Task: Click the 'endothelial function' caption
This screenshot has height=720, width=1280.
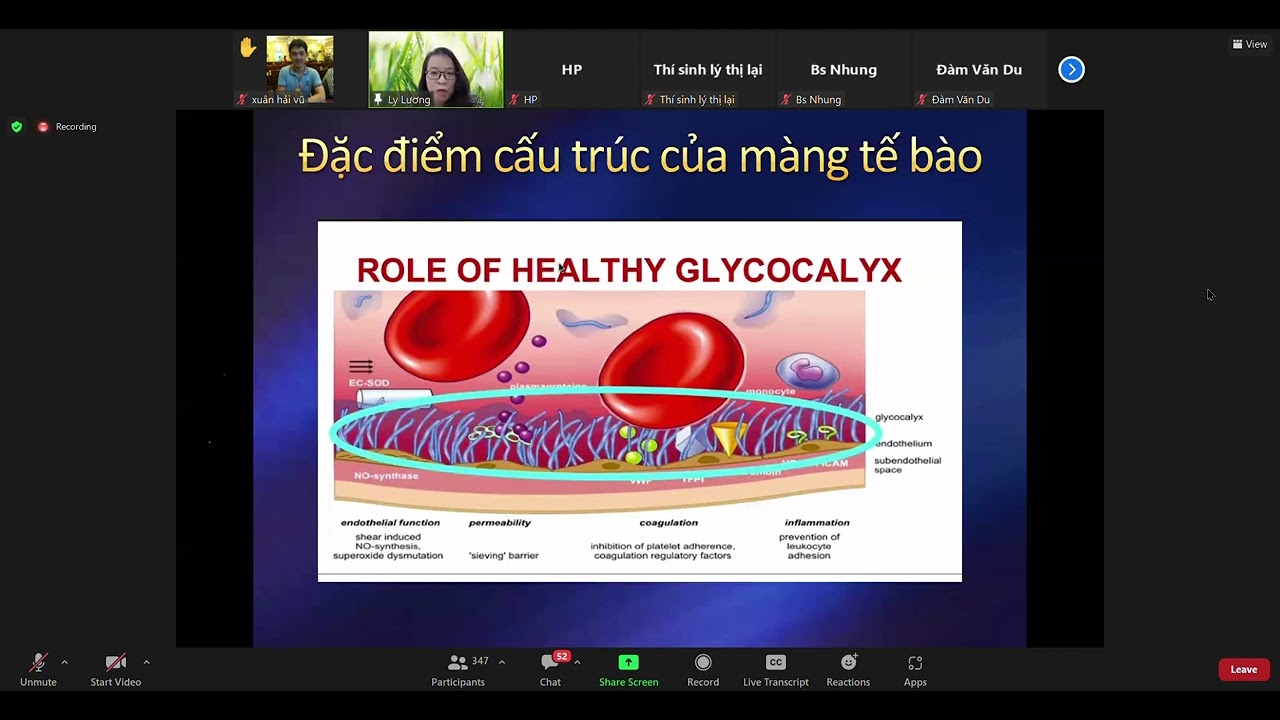Action: pos(390,522)
